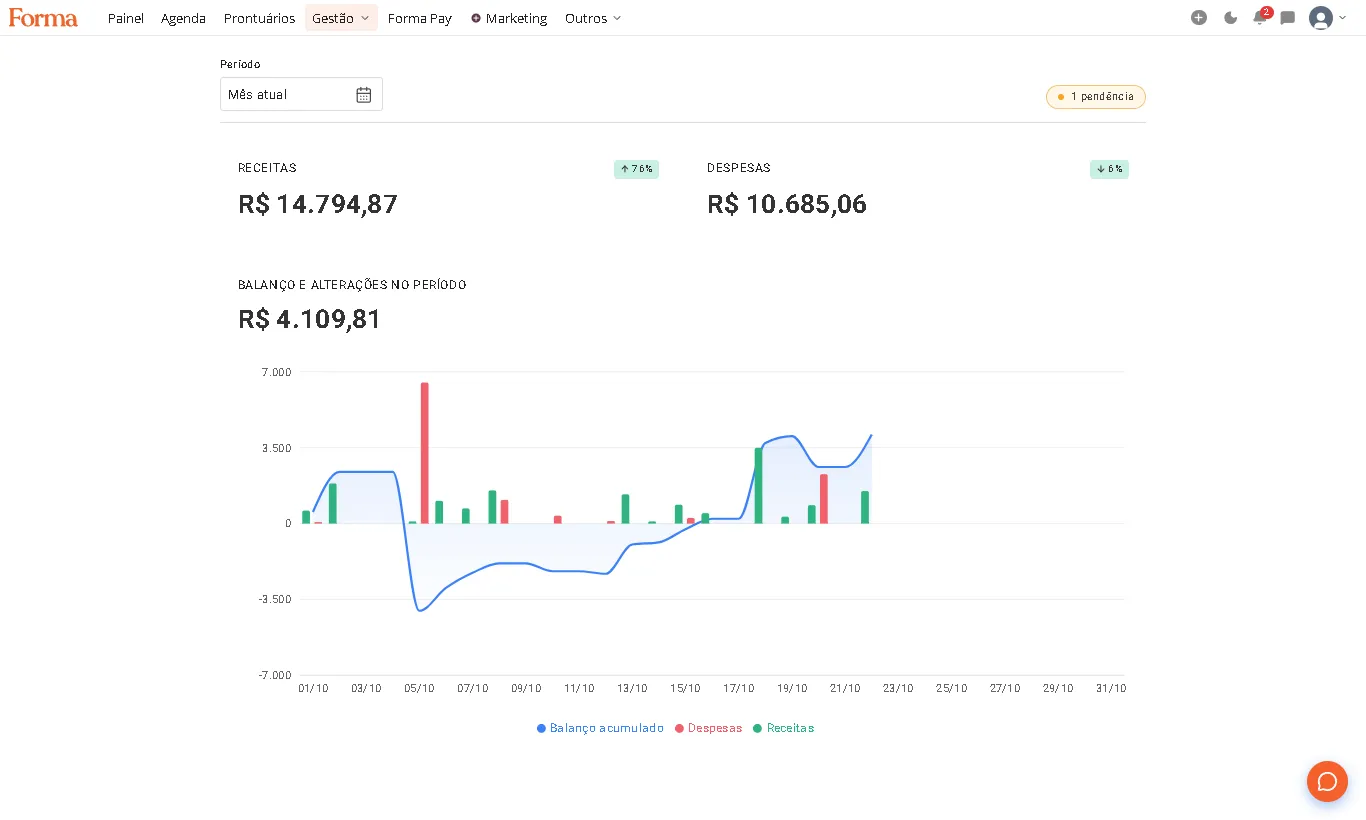1366x820 pixels.
Task: Click the green revenue bar at 18/10
Action: (758, 485)
